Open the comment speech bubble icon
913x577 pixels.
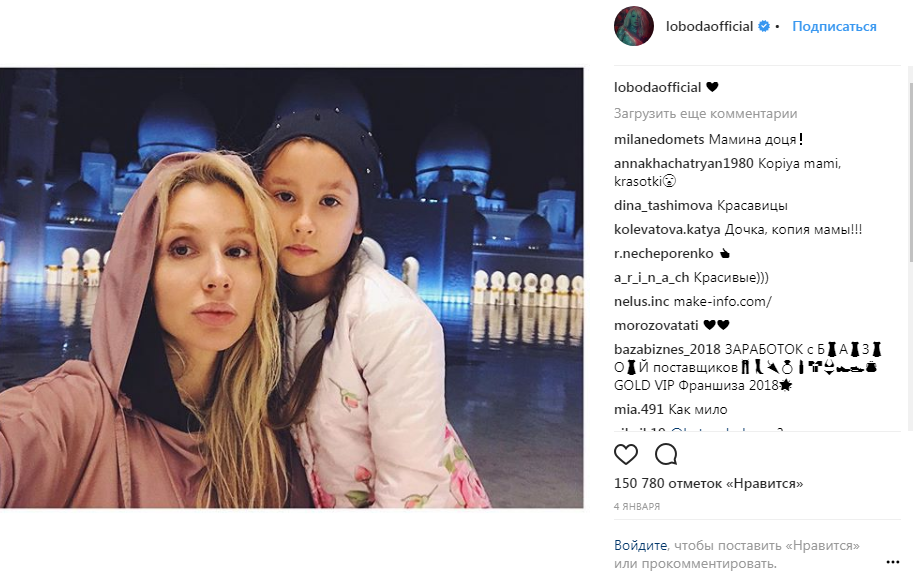click(666, 454)
